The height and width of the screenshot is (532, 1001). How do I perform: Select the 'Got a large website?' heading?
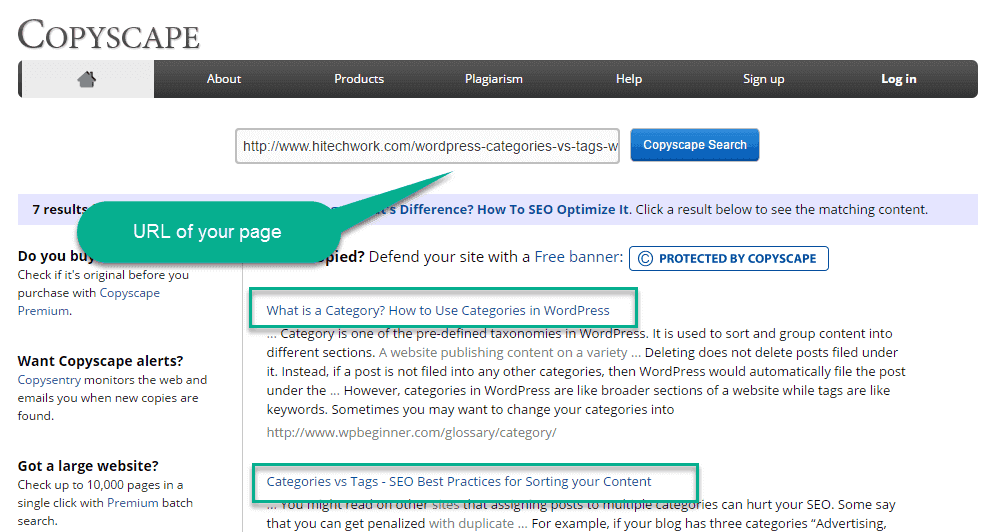click(88, 466)
